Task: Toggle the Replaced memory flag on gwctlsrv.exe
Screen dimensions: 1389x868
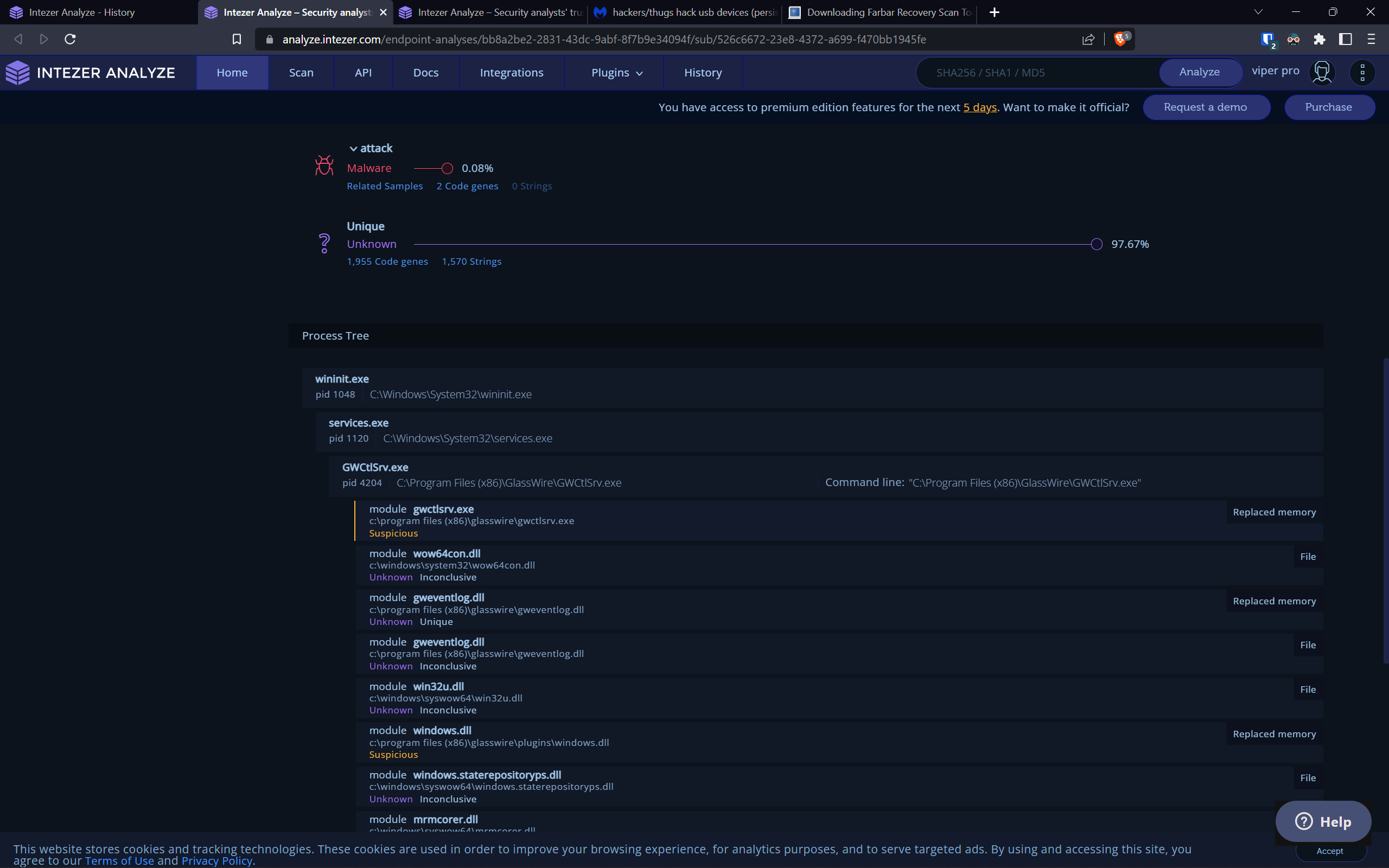Action: [x=1274, y=512]
